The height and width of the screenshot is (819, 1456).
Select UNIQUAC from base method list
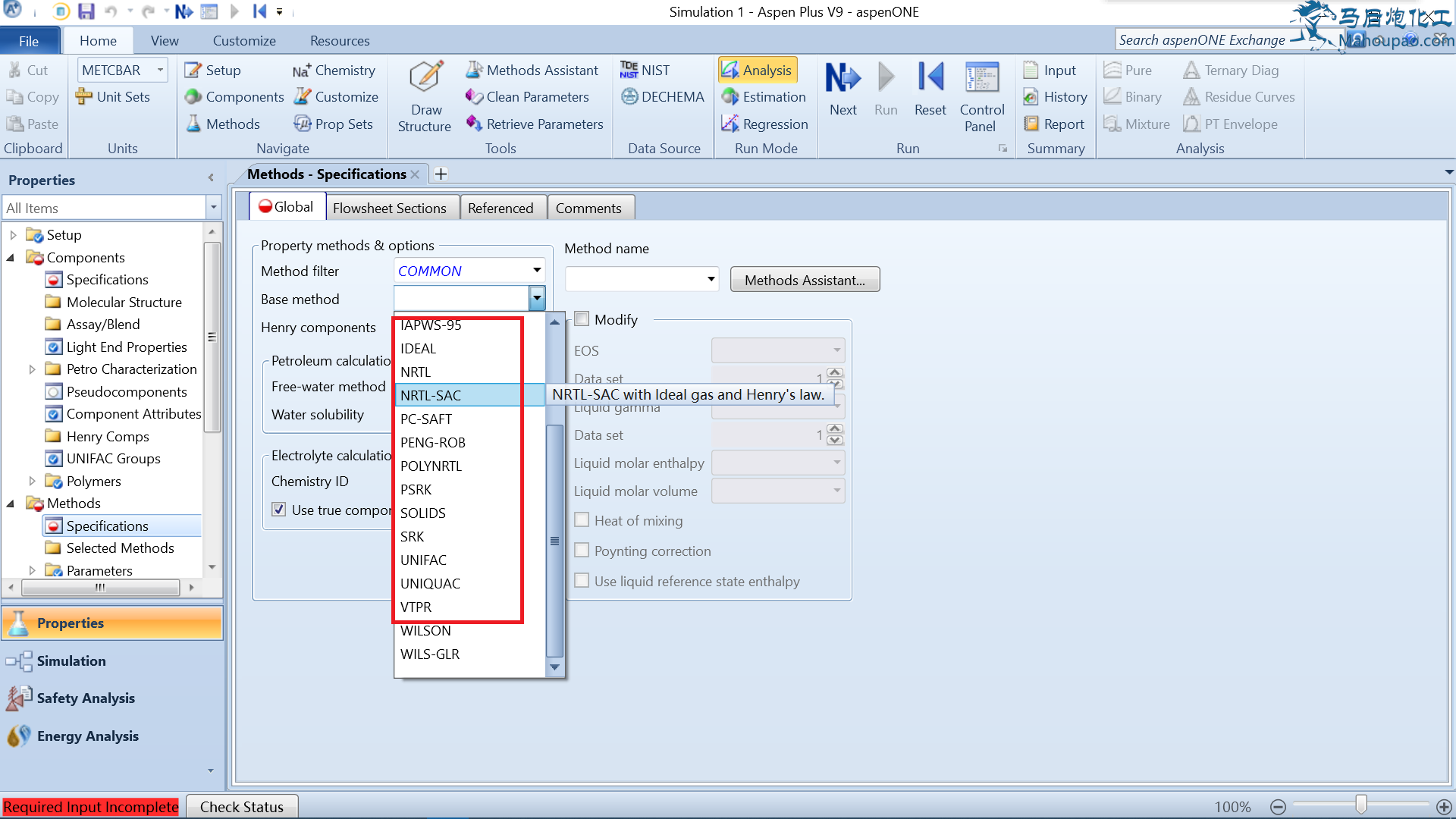(469, 583)
